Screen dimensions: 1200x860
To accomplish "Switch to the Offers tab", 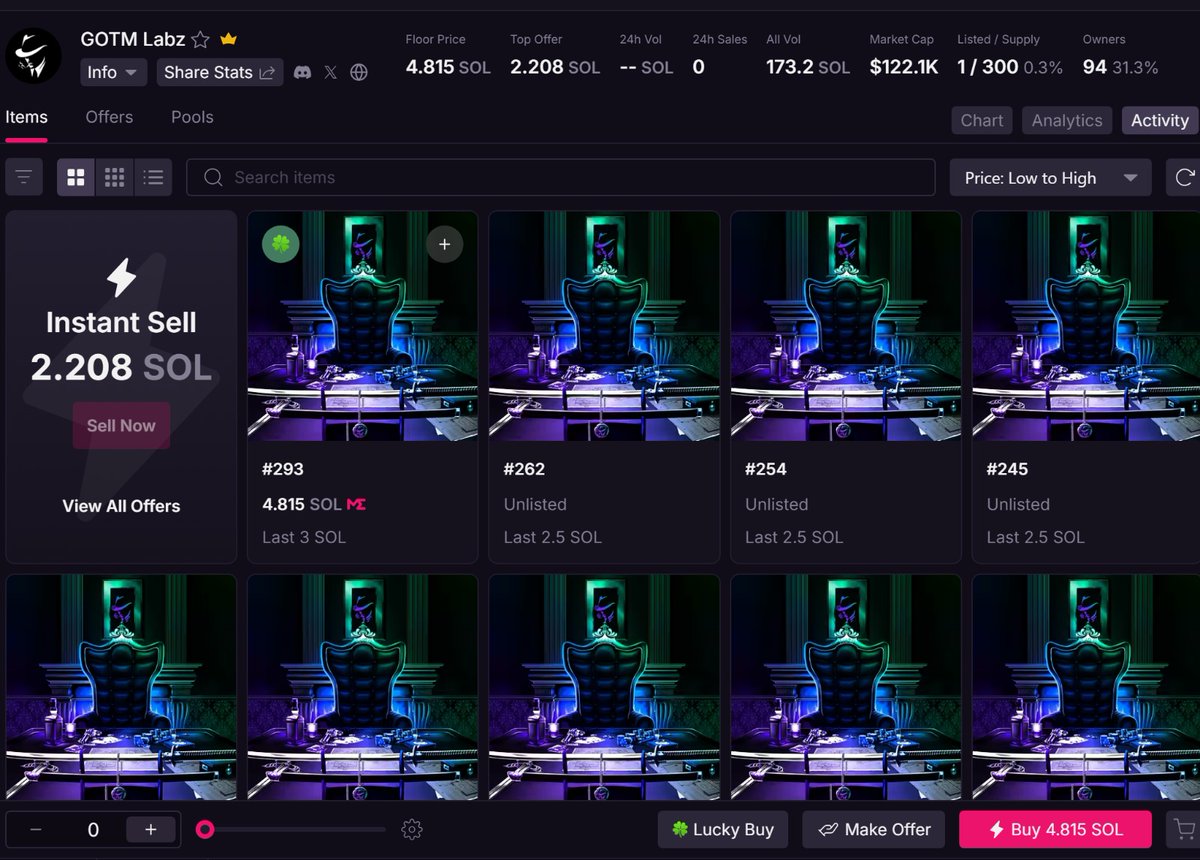I will pos(109,117).
